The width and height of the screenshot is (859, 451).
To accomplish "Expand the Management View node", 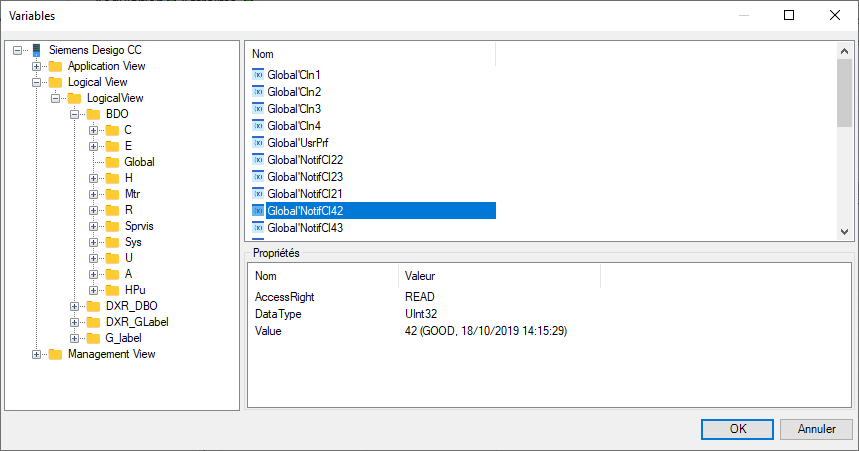I will pyautogui.click(x=37, y=354).
